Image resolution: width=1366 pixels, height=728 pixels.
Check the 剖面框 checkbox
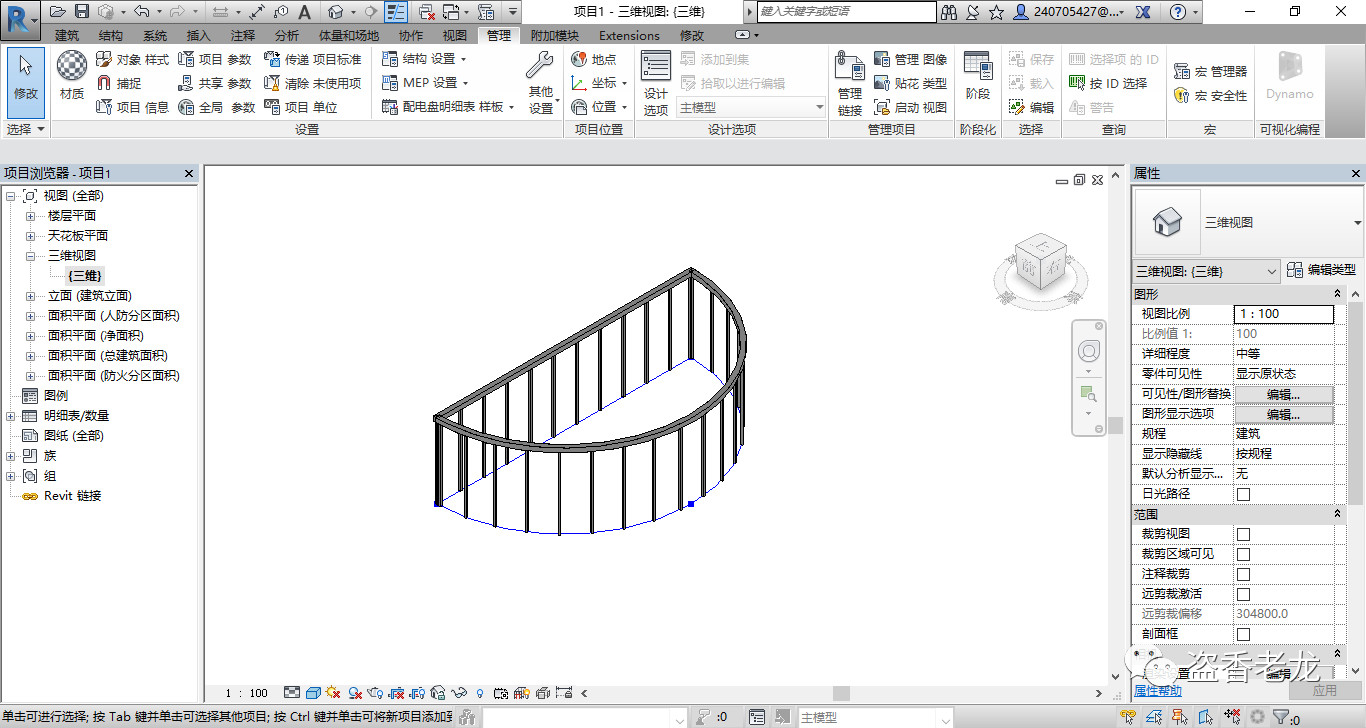[x=1243, y=634]
